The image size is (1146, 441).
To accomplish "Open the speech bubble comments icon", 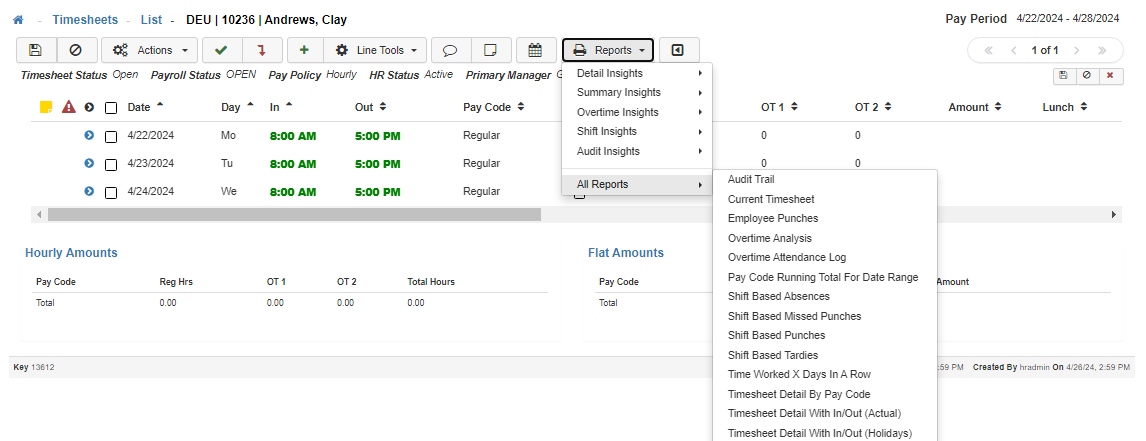I will (x=450, y=50).
